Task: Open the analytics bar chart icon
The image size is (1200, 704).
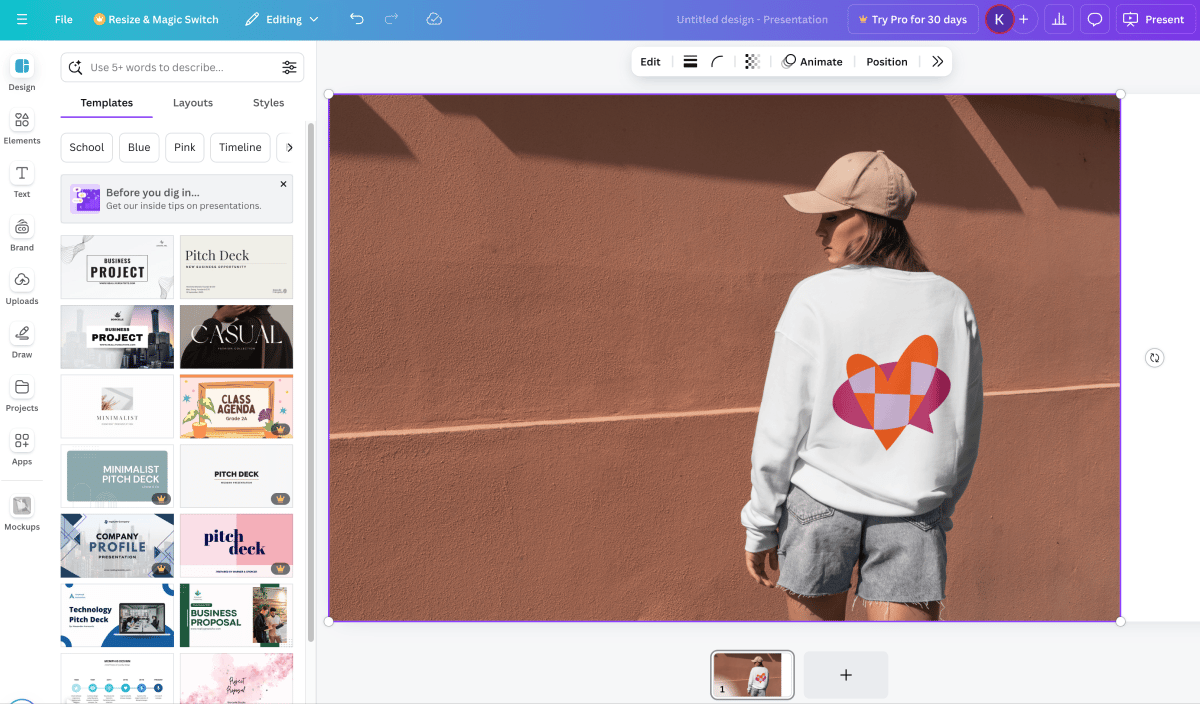Action: [x=1059, y=19]
